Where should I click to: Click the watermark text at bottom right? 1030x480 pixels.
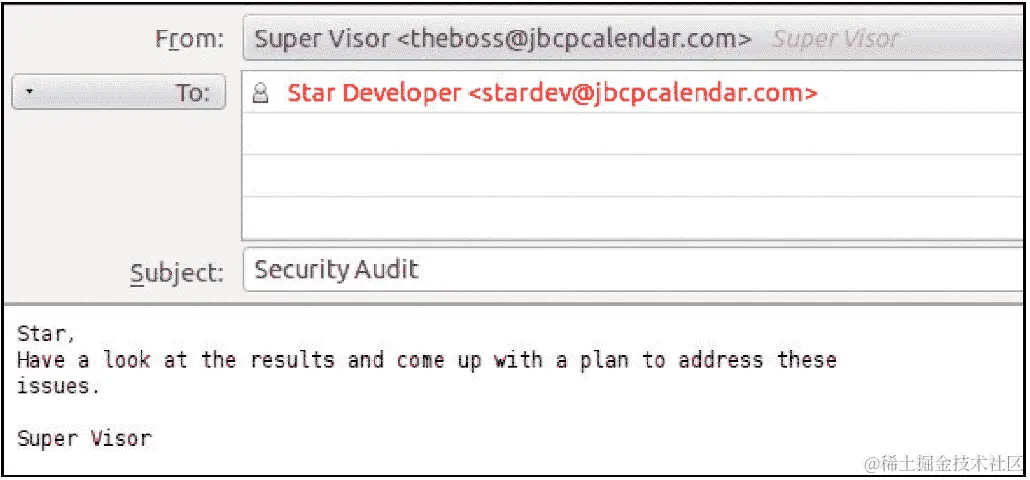tap(942, 464)
